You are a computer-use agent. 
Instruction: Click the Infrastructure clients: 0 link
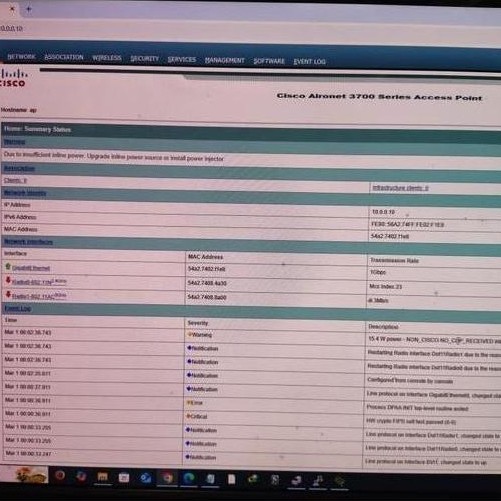point(400,188)
